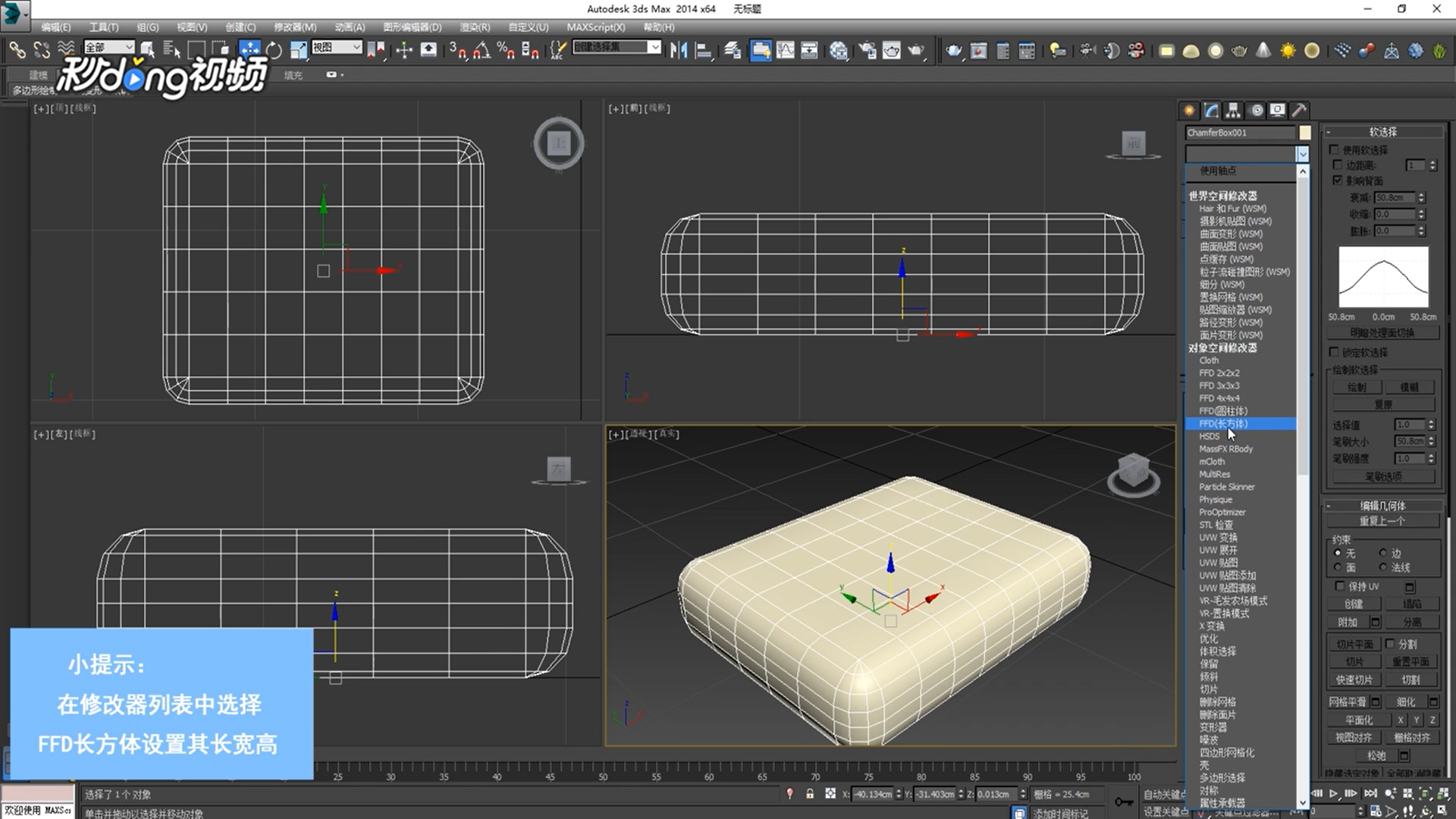This screenshot has width=1456, height=819.
Task: Collapse the 软选择 rollout
Action: pos(1383,132)
